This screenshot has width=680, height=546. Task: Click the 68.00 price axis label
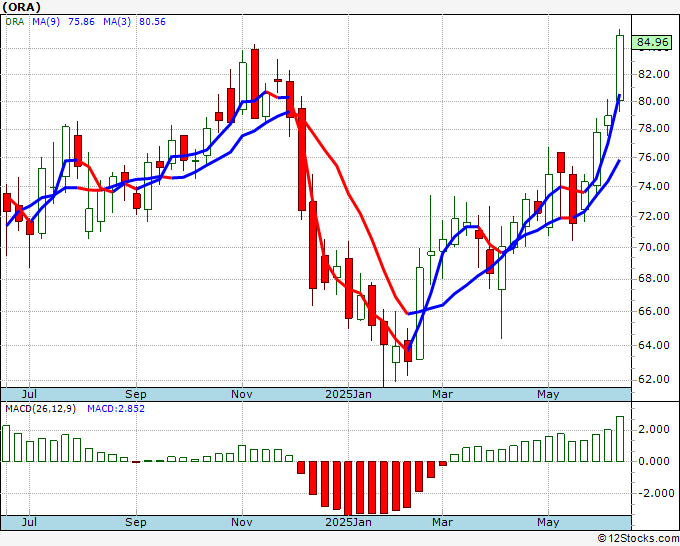[x=654, y=278]
